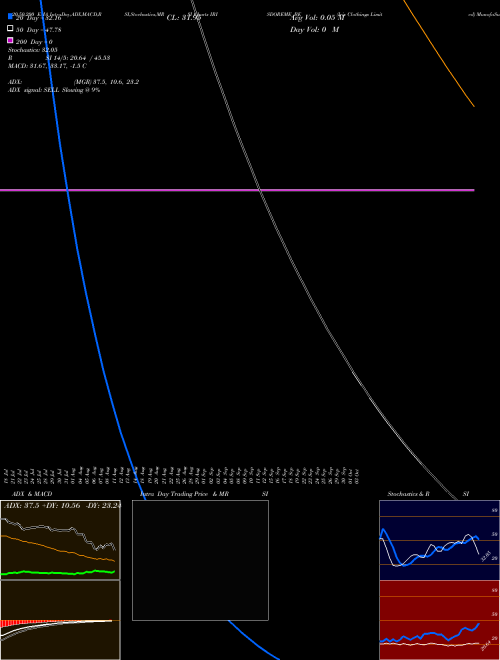500x660 pixels.
Task: Click the 'Stochastics: 32.03' readout
Action: pos(33,50)
